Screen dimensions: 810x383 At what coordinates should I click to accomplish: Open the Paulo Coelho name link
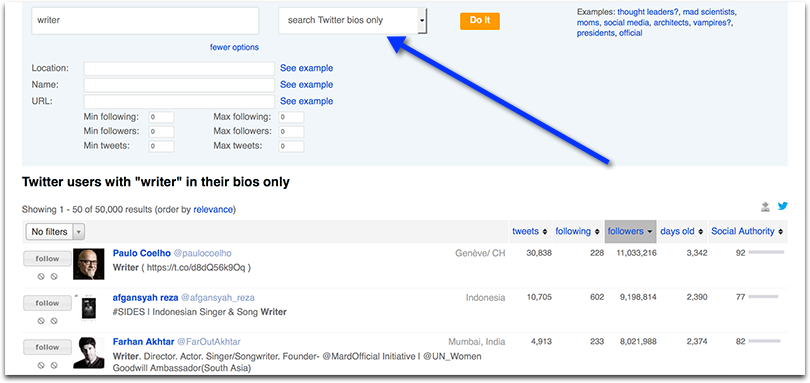click(142, 253)
